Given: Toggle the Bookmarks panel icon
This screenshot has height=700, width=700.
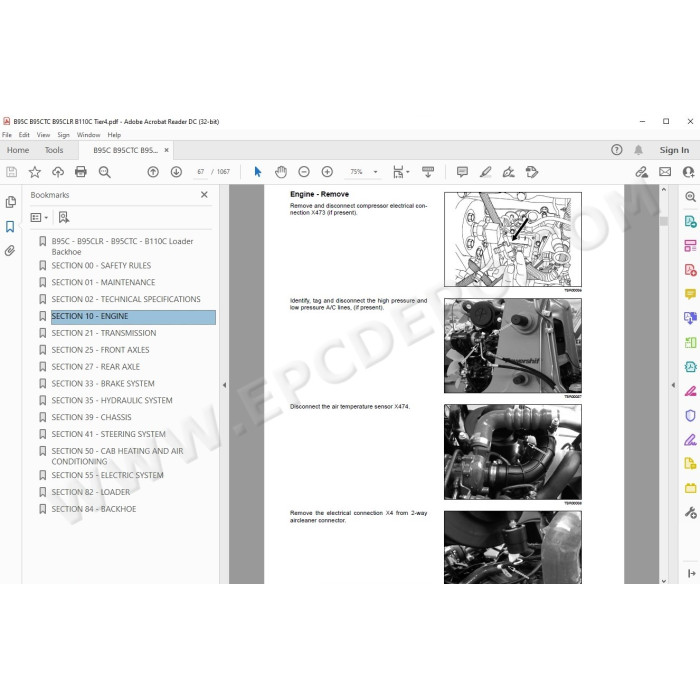Looking at the screenshot, I should point(10,226).
